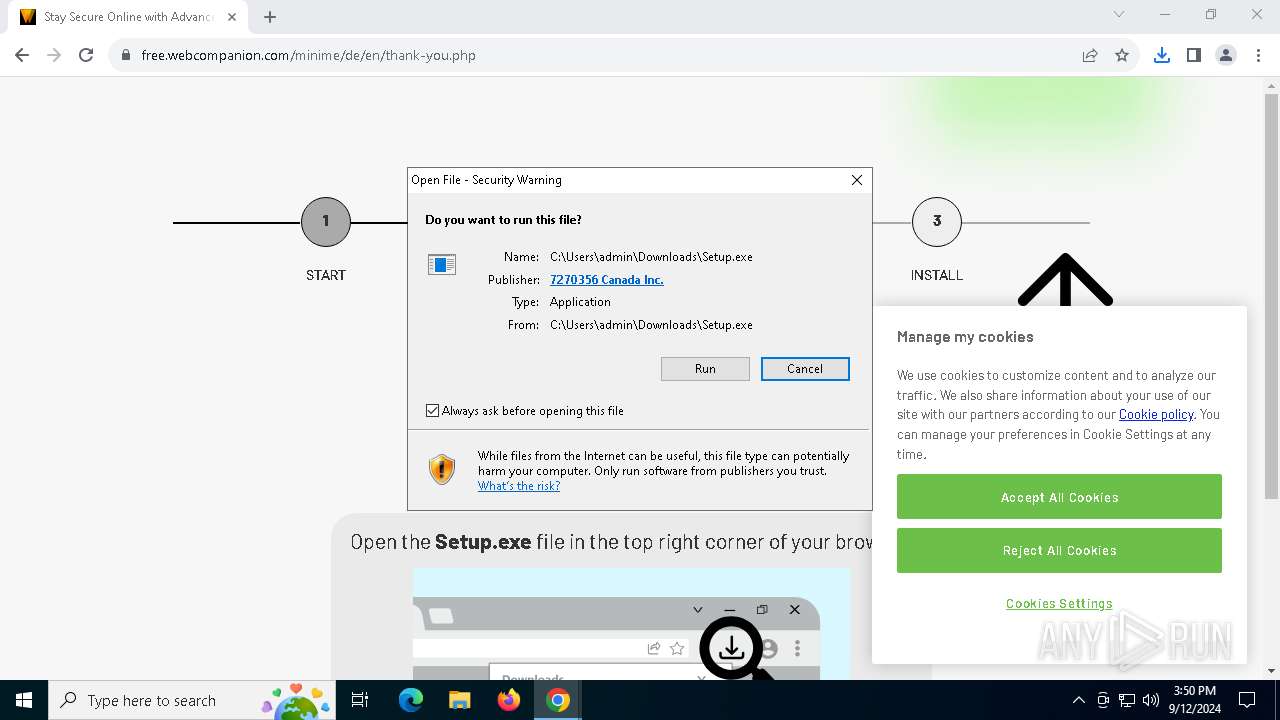Image resolution: width=1280 pixels, height=720 pixels.
Task: Uncheck Always ask before opening this file
Action: (433, 411)
